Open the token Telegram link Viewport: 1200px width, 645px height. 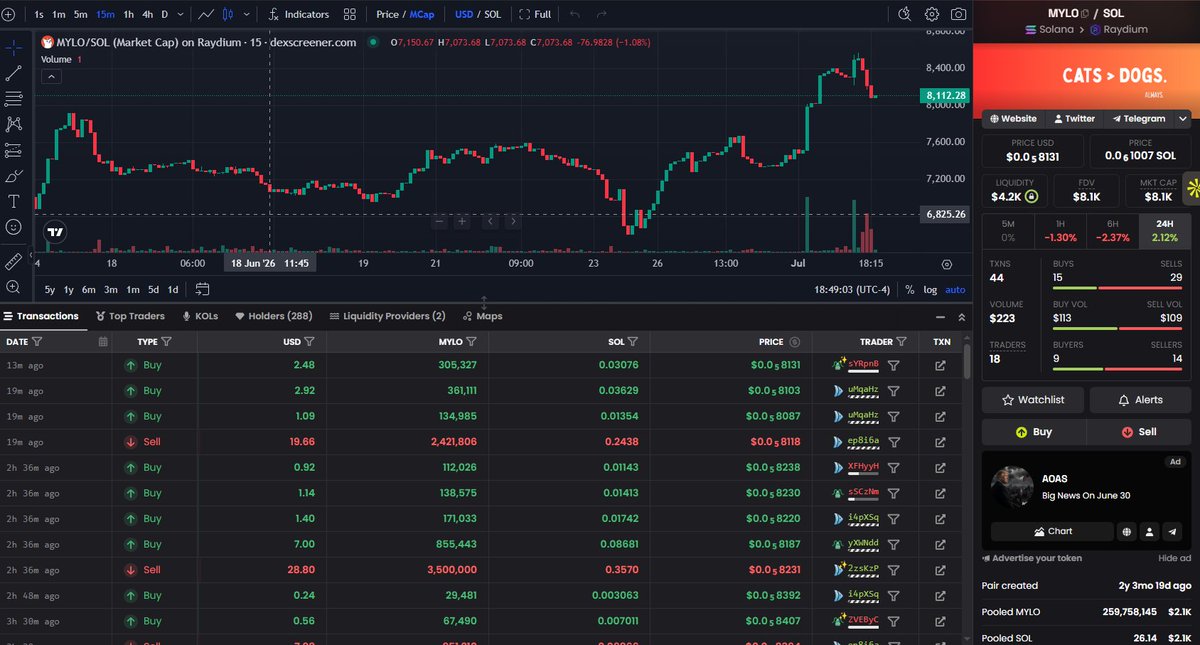pos(1138,118)
